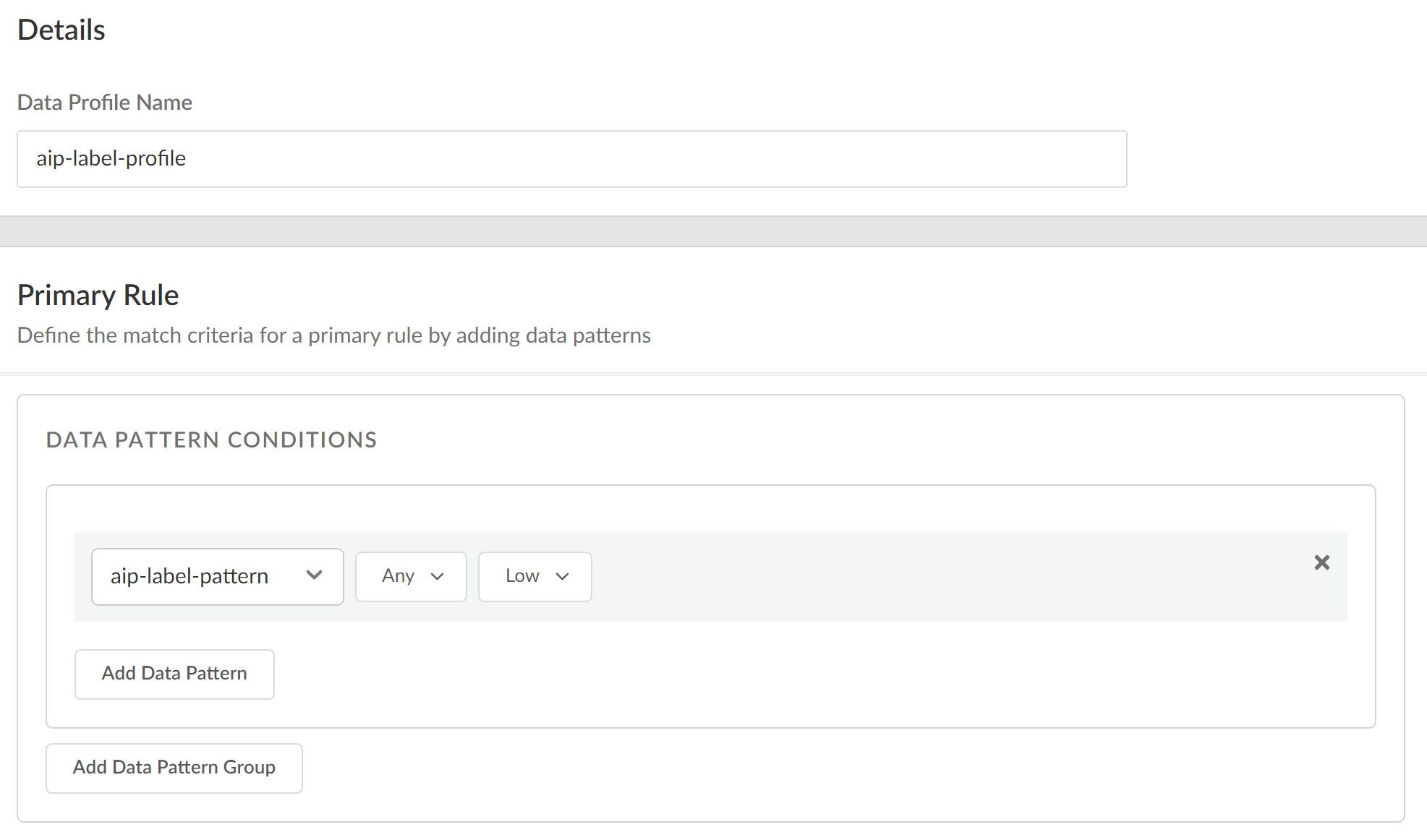This screenshot has height=840, width=1427.
Task: Click the Primary Rule heading
Action: pos(98,295)
